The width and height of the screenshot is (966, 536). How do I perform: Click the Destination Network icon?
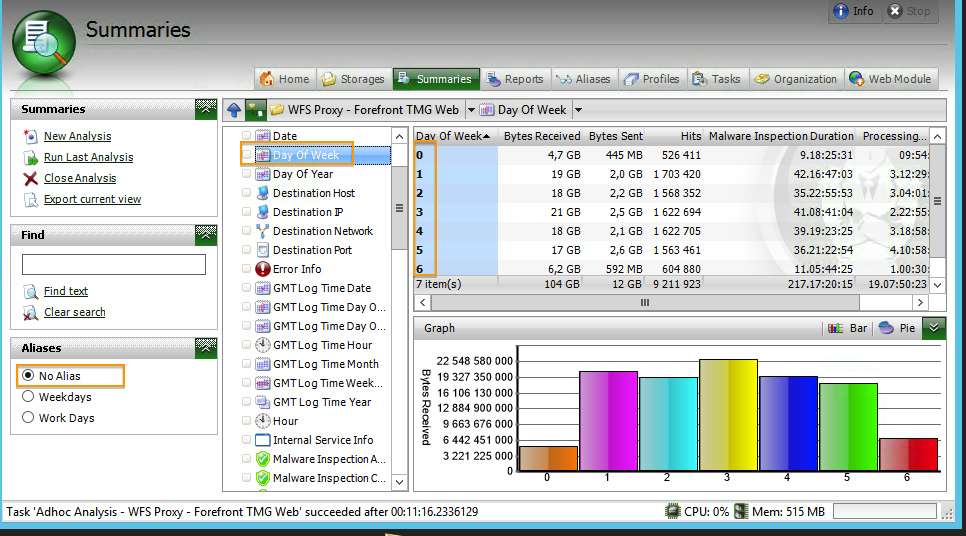(x=263, y=231)
